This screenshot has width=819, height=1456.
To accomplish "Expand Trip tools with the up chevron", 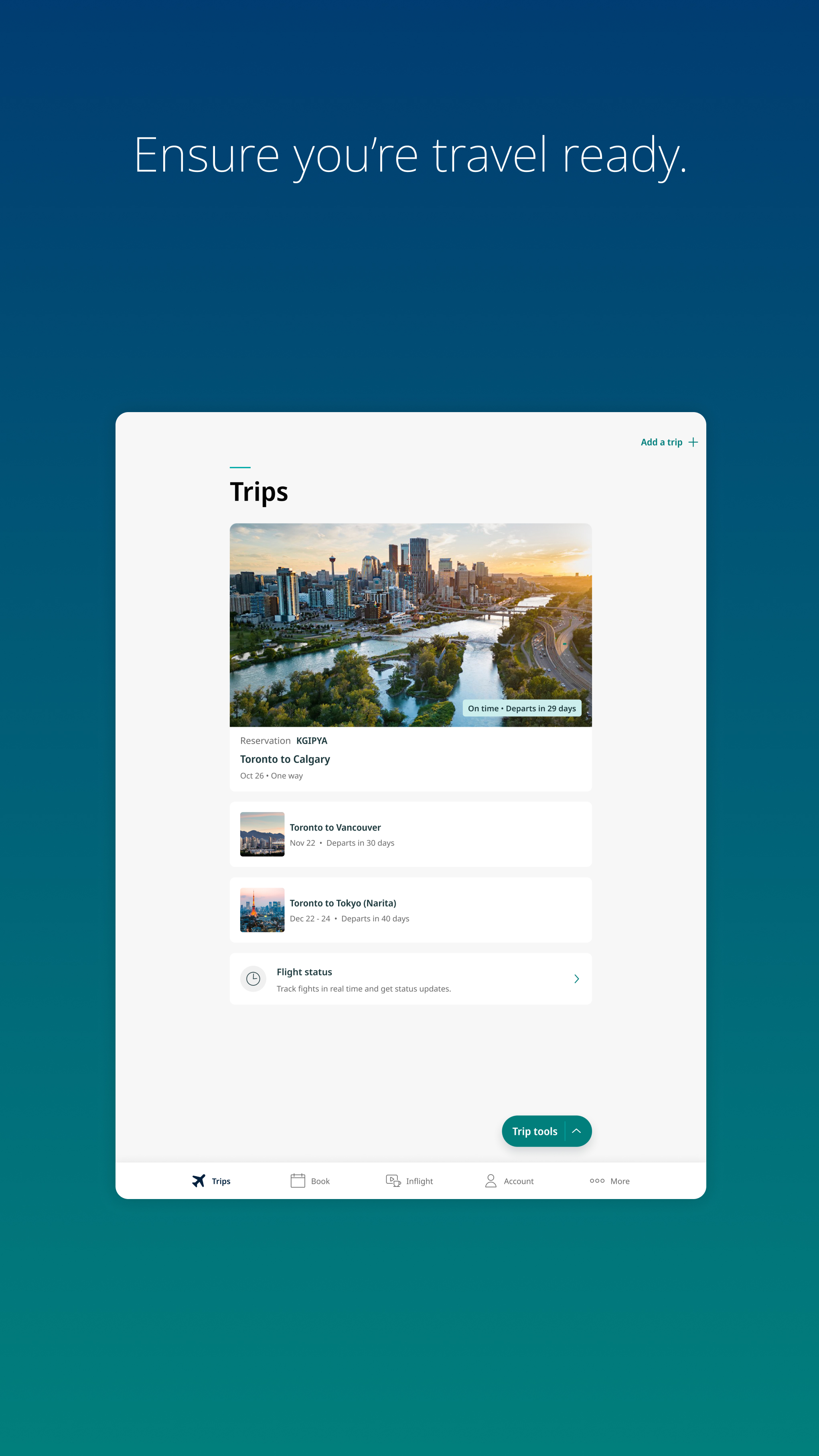I will tap(576, 1131).
